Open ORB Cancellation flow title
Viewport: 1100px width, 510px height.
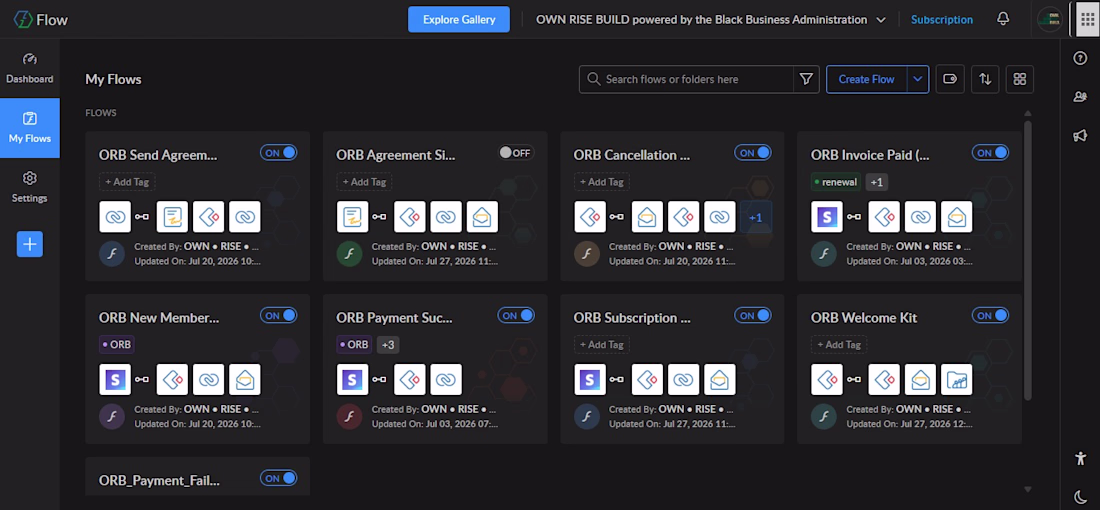[631, 155]
